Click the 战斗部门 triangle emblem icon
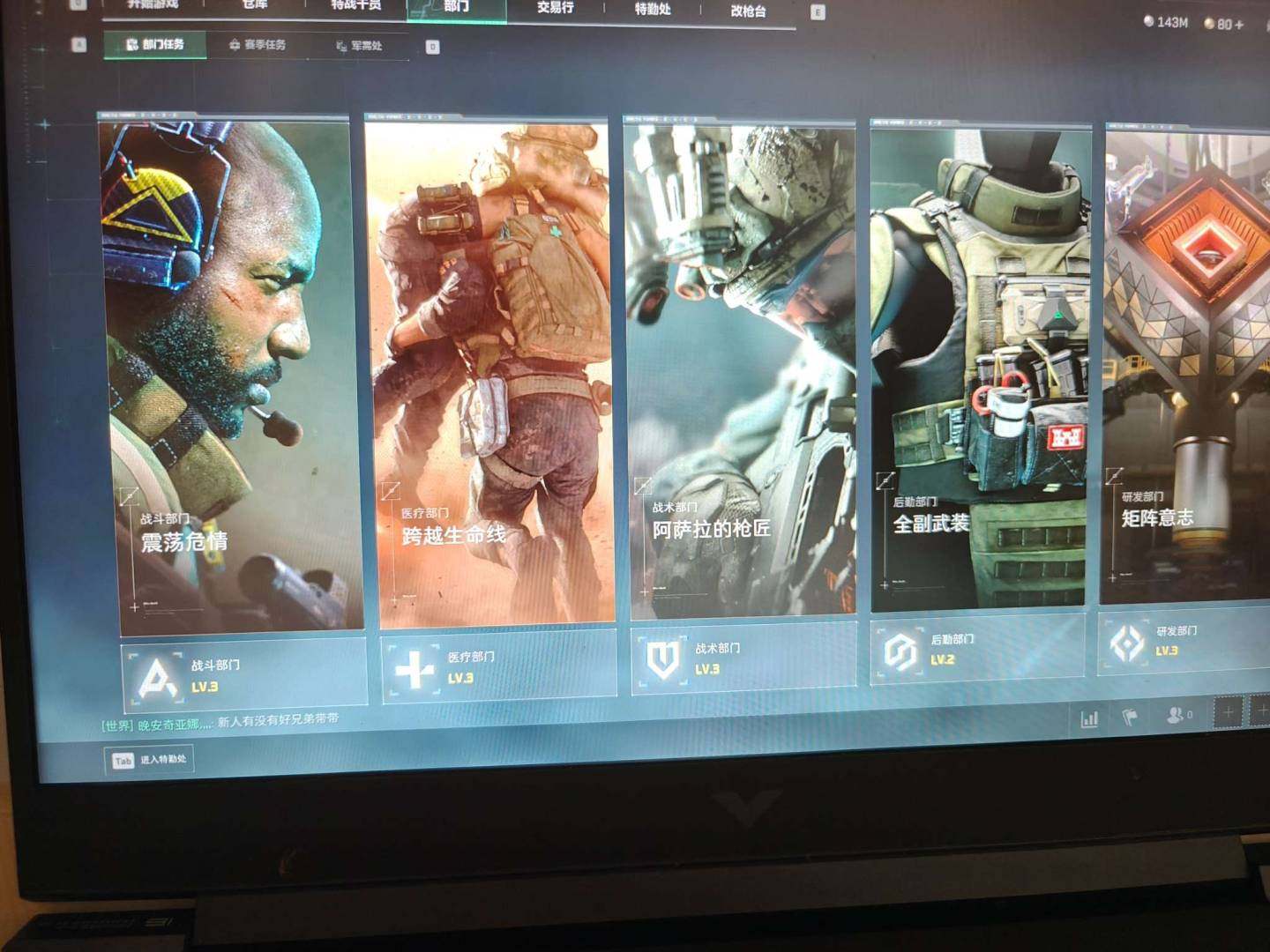Viewport: 1270px width, 952px height. tap(156, 677)
